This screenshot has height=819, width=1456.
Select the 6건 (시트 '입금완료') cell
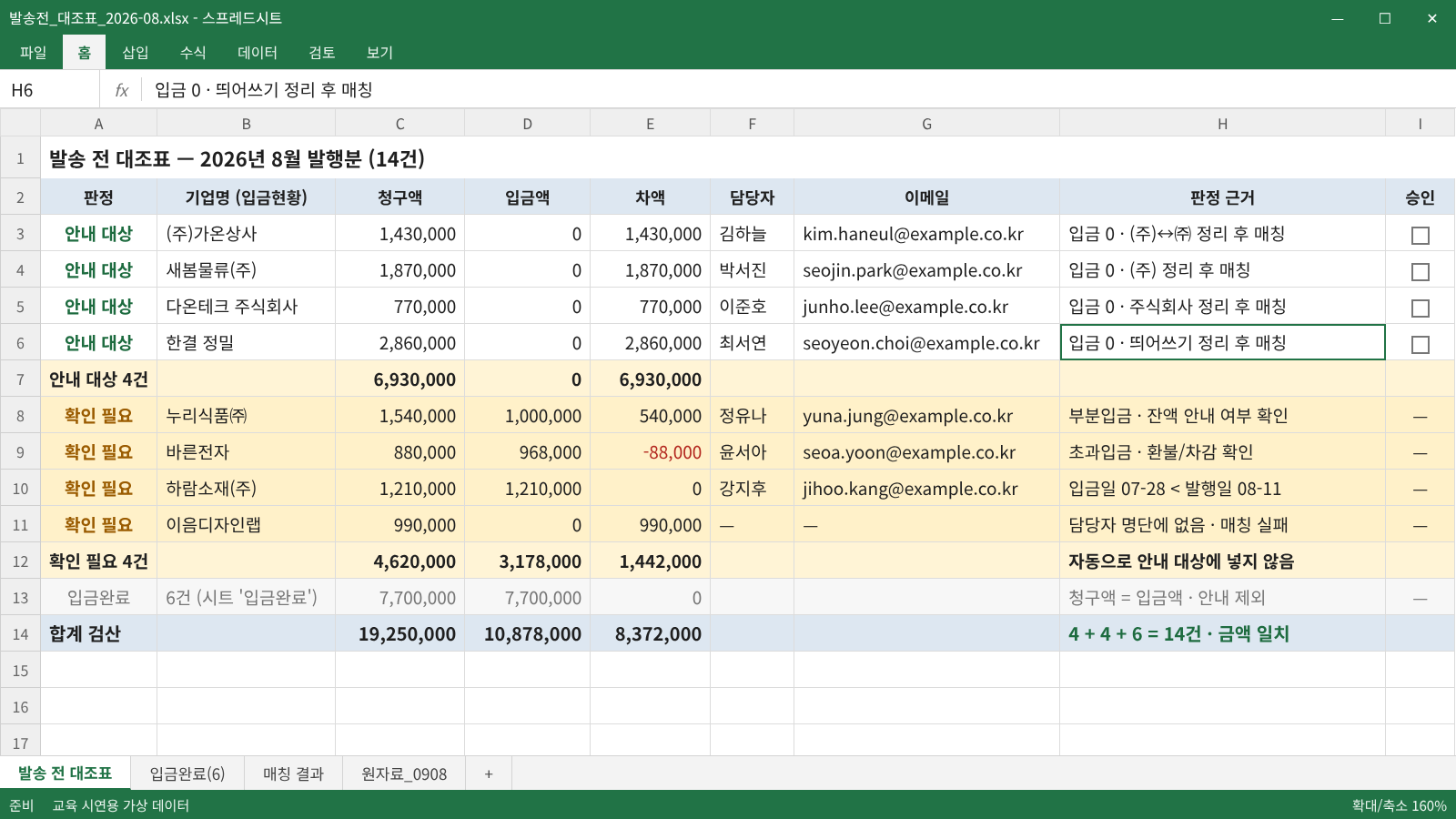click(x=246, y=598)
